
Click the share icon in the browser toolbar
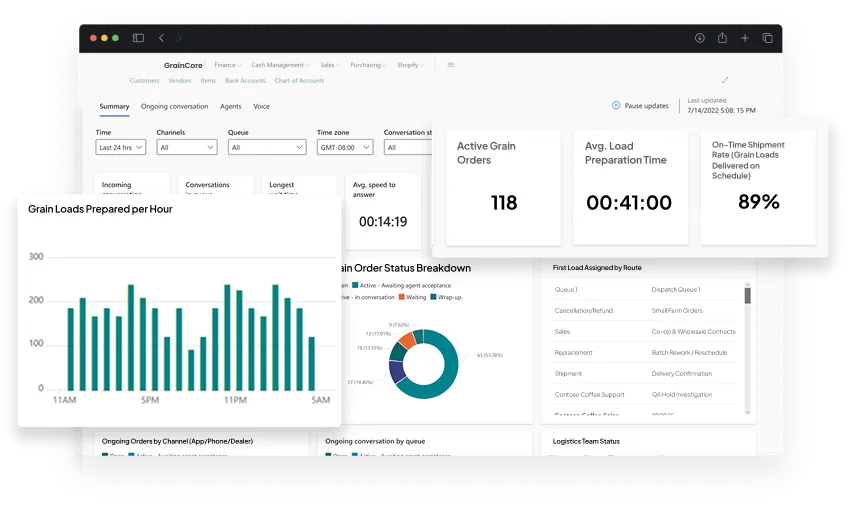pos(722,38)
